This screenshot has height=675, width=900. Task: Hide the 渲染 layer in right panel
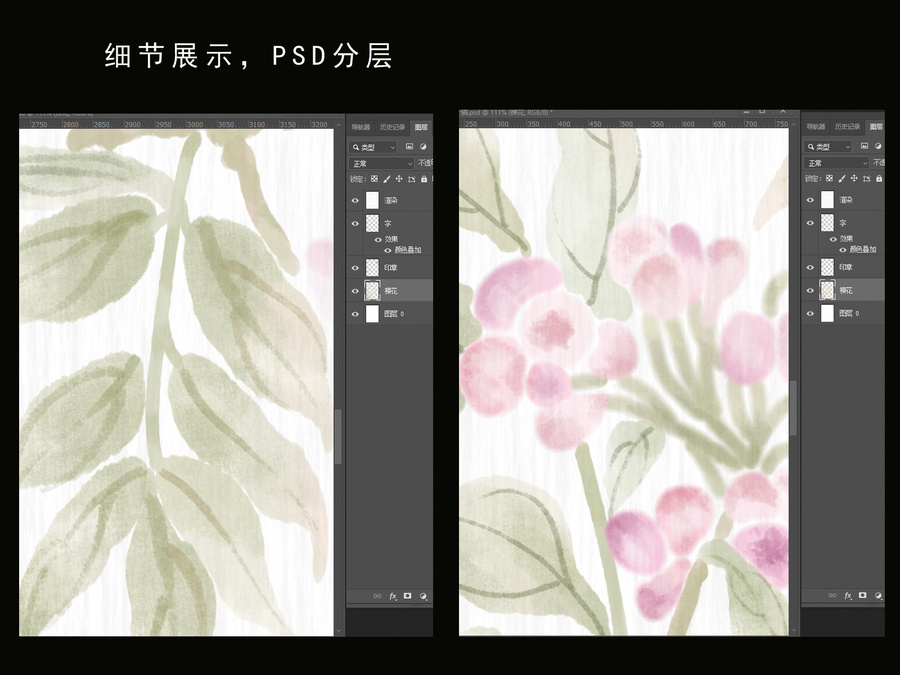coord(810,200)
